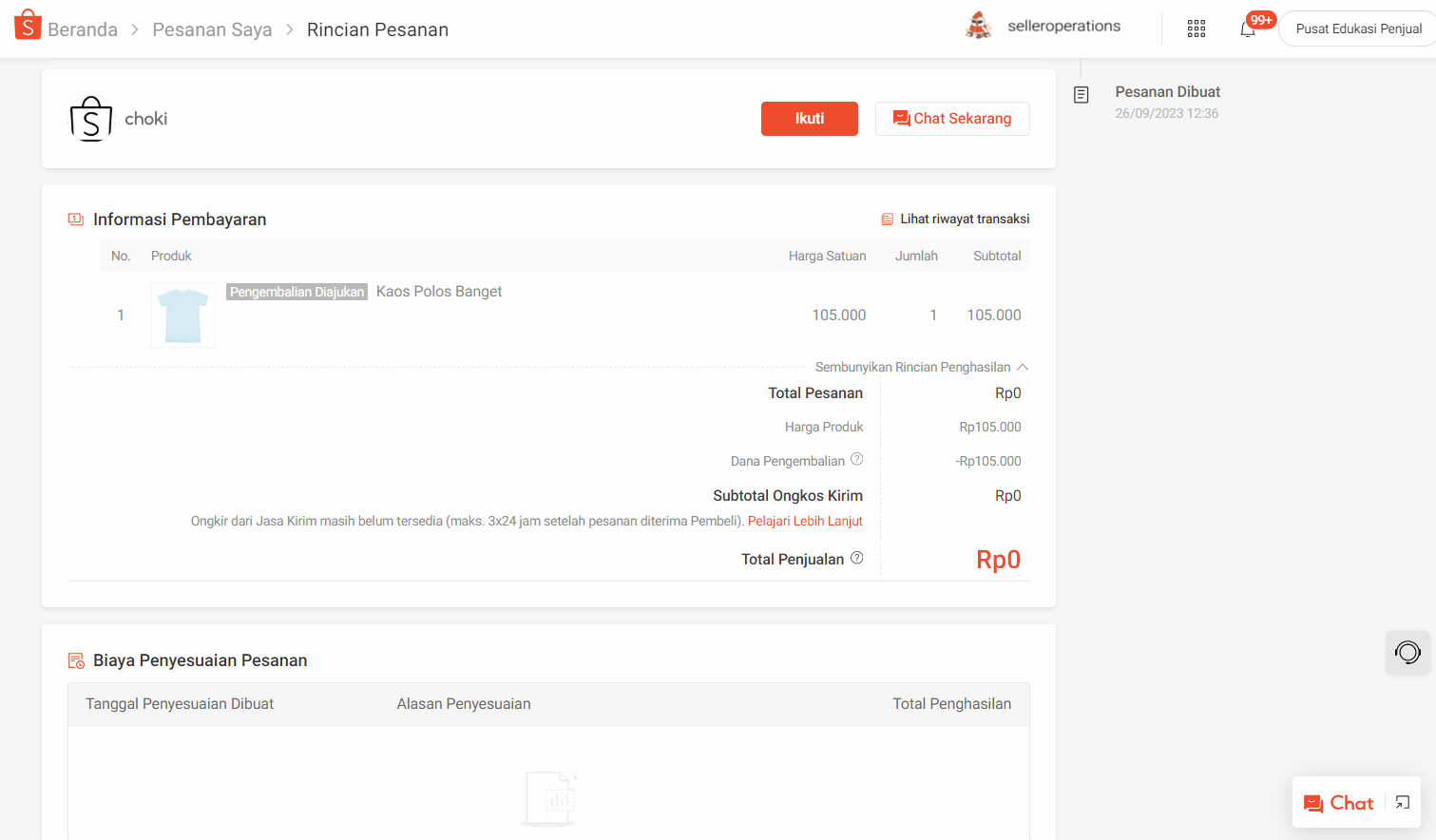
Task: Open the apps grid icon near the notification bell
Action: (1196, 29)
